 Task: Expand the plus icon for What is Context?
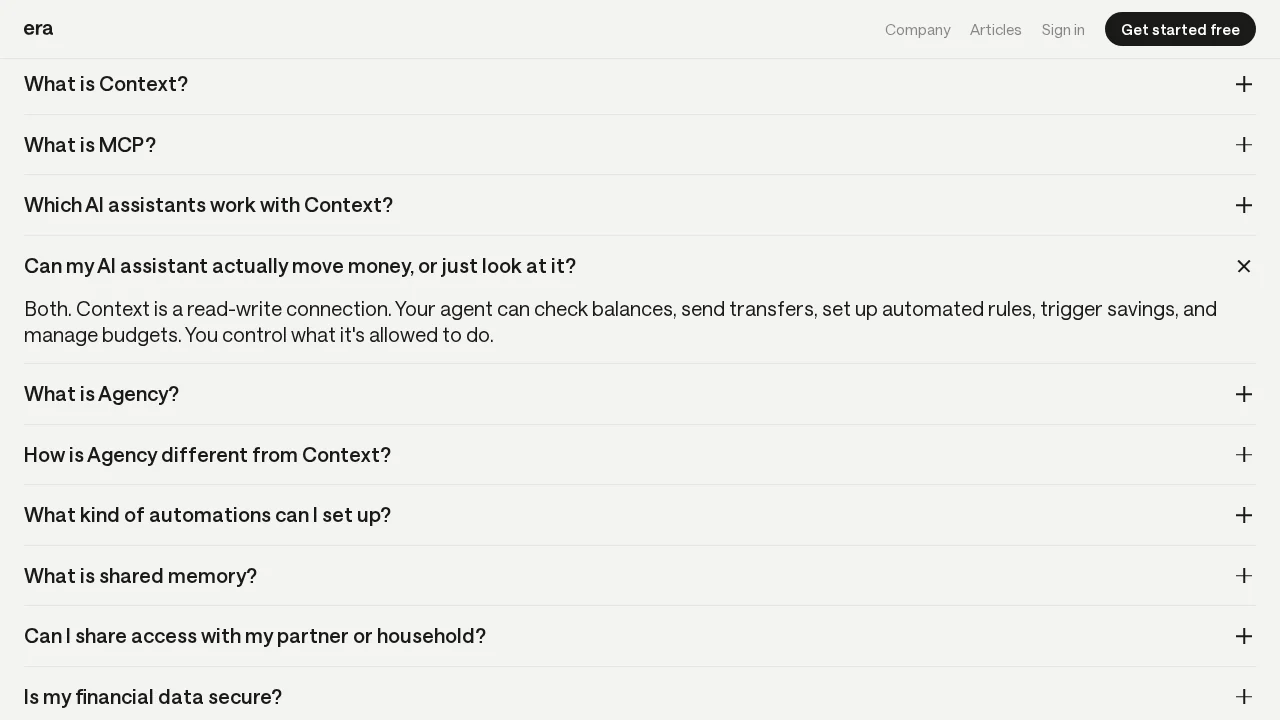[1243, 84]
